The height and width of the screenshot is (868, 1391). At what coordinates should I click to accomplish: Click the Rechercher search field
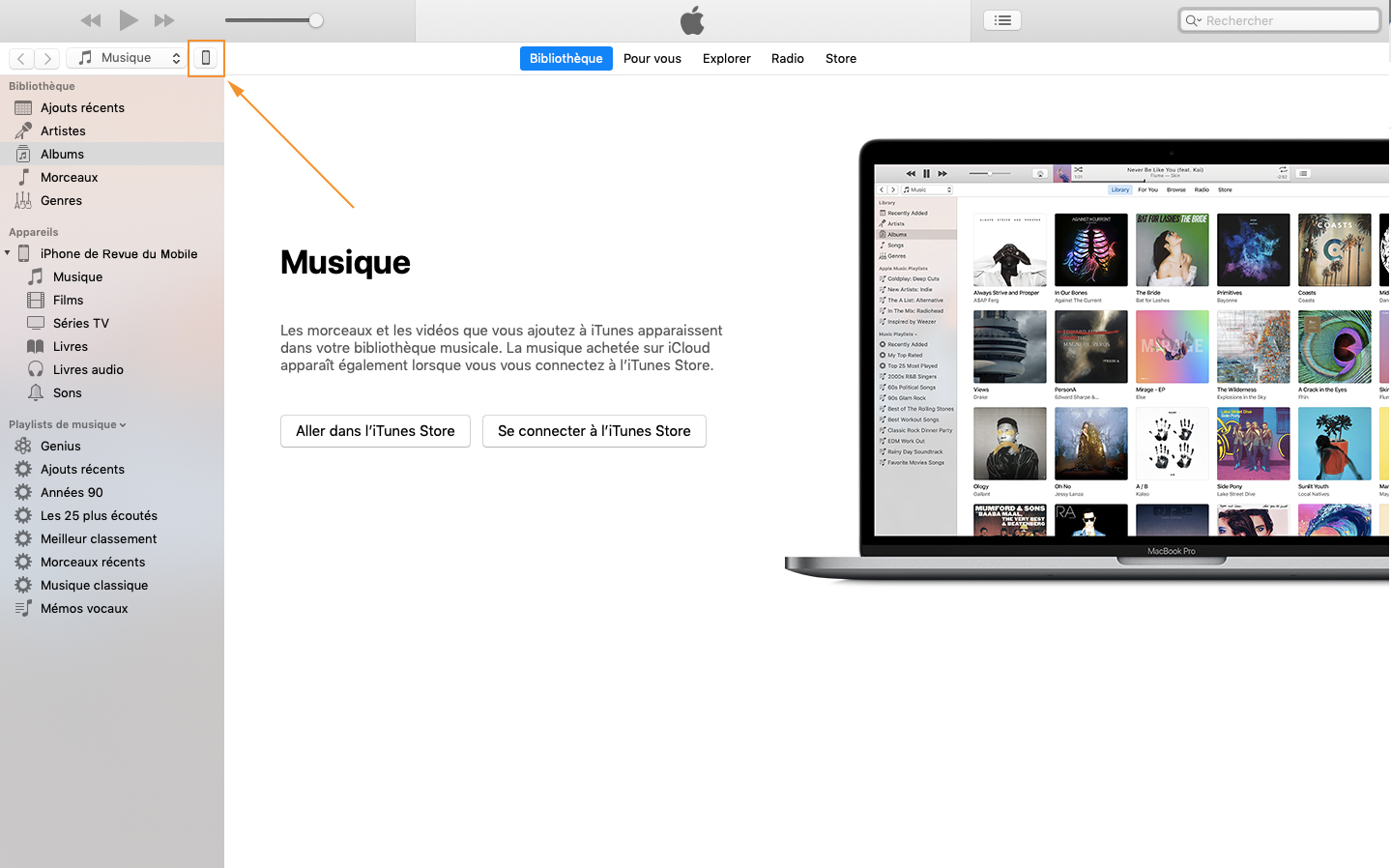tap(1279, 20)
